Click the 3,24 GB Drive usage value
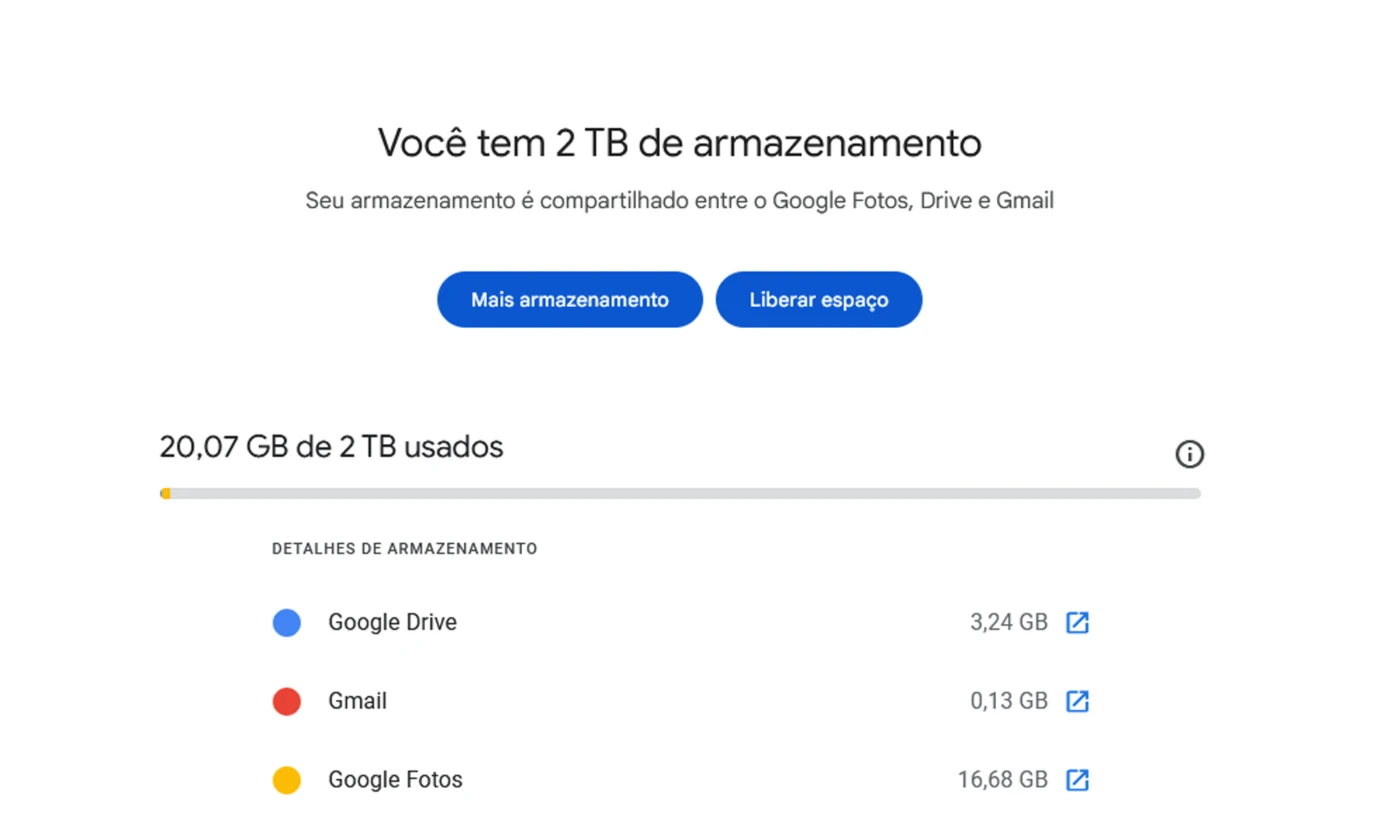This screenshot has width=1400, height=831. [x=1009, y=622]
